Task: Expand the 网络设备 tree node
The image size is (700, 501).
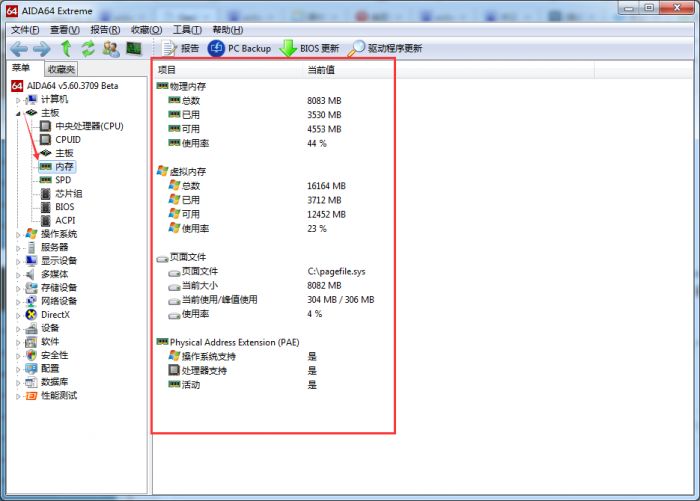Action: 18,301
